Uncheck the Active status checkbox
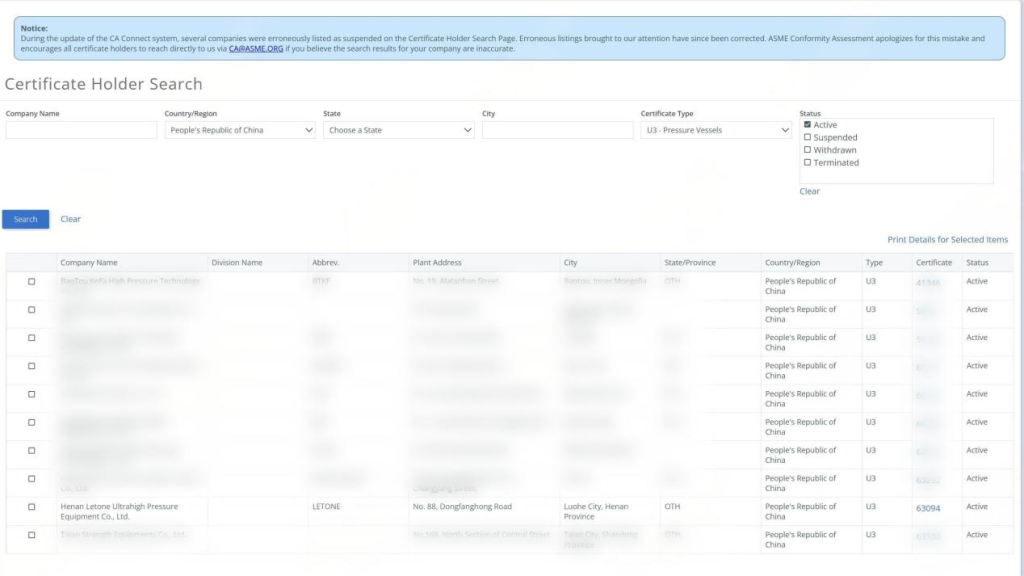 click(x=808, y=125)
